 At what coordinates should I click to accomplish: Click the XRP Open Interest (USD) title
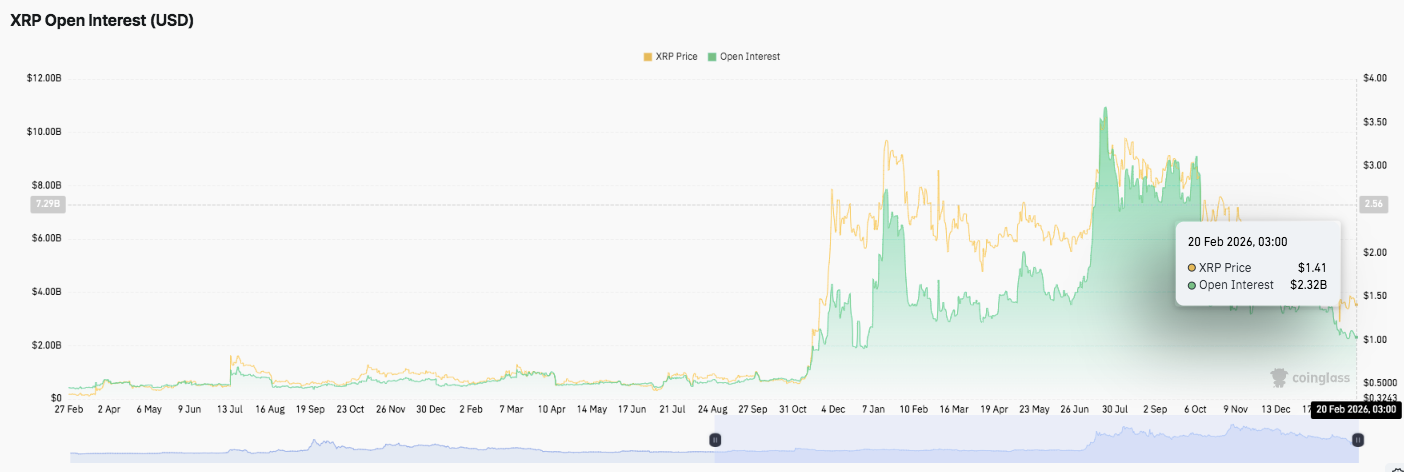[102, 22]
